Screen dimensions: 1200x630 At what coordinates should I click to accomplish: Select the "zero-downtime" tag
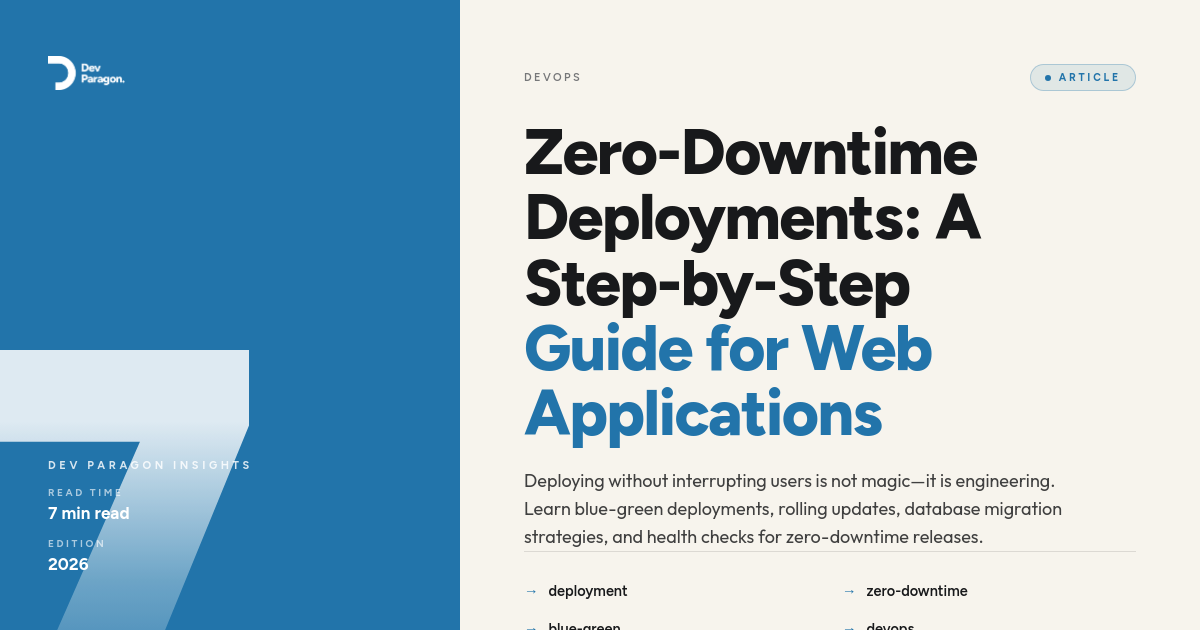pyautogui.click(x=917, y=591)
